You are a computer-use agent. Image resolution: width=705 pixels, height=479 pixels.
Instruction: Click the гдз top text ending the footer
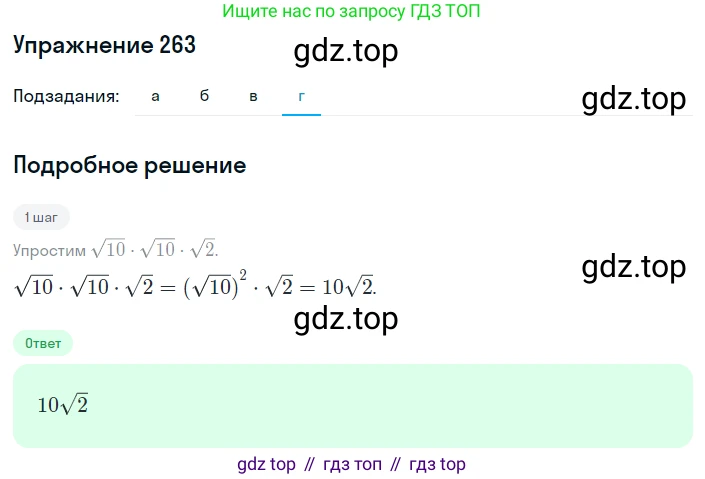point(437,464)
